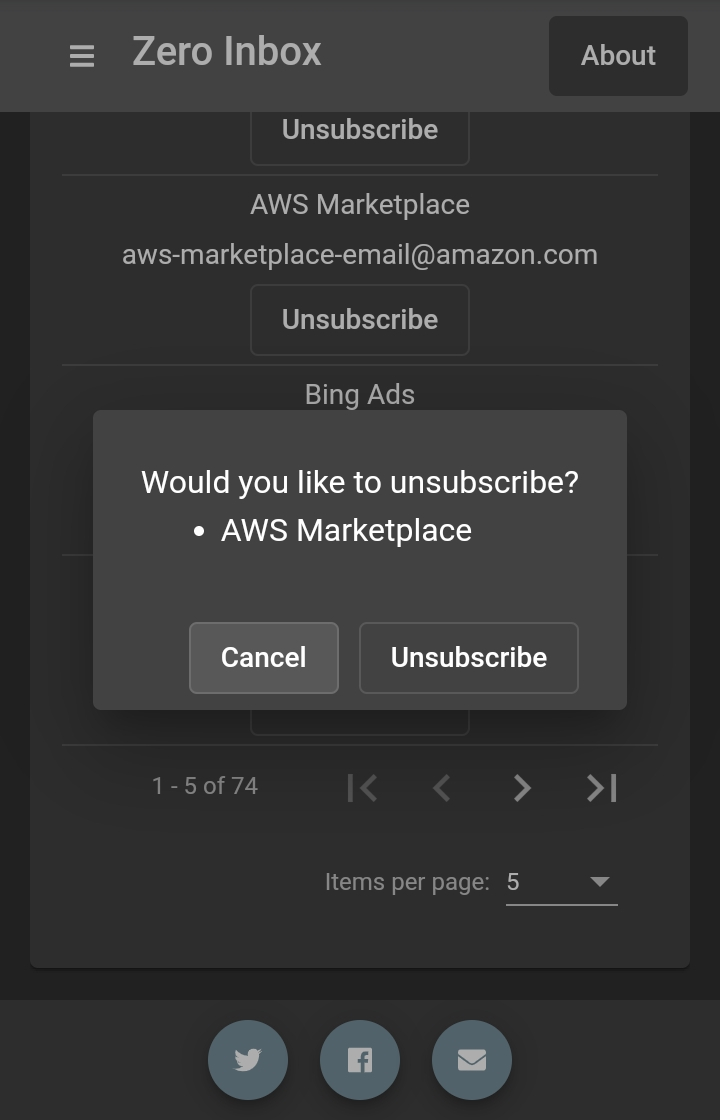Confirm Unsubscribe in the dialog
The image size is (720, 1120).
point(469,658)
